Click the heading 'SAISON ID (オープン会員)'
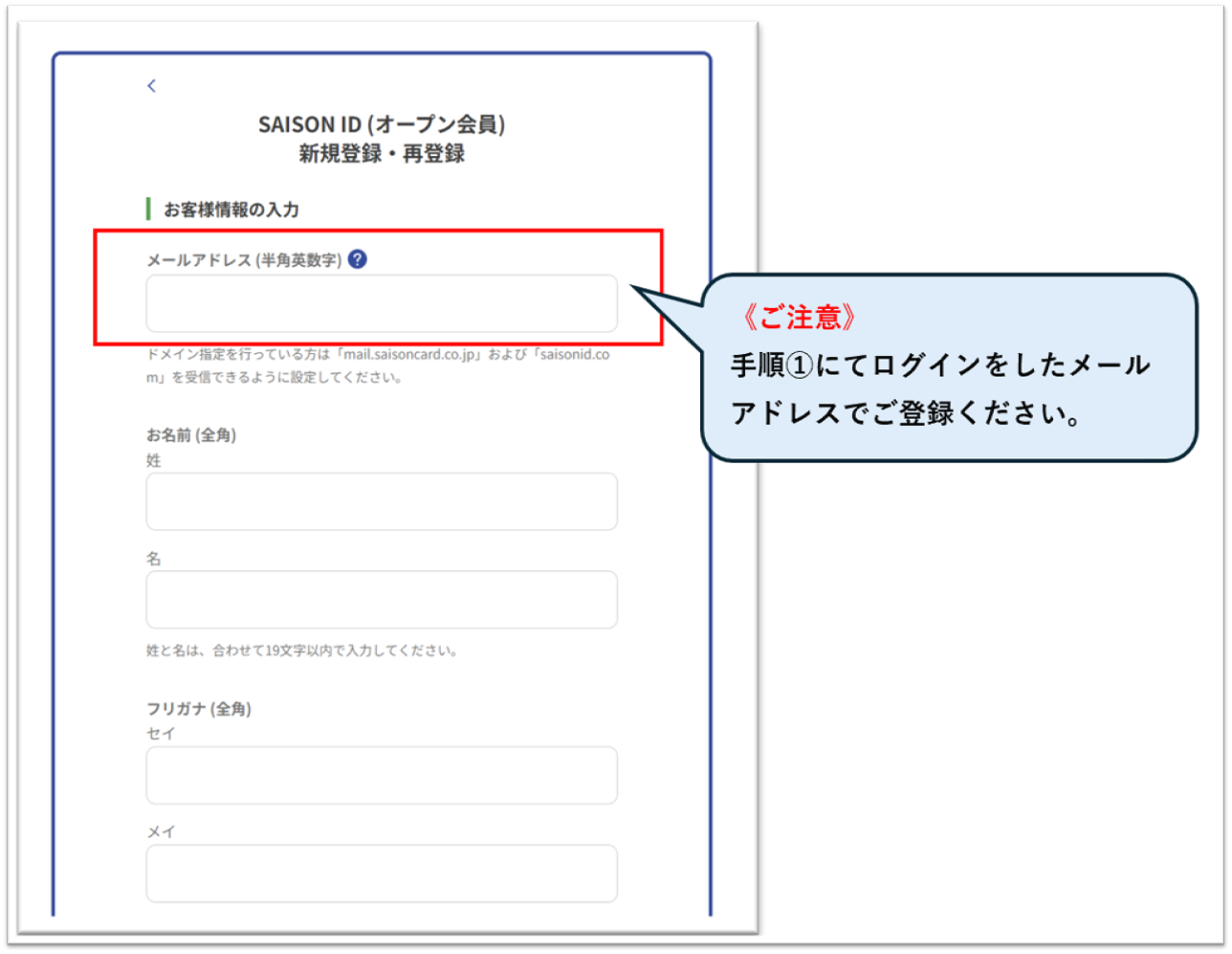Screen dimensions: 1232x954 point(382,124)
